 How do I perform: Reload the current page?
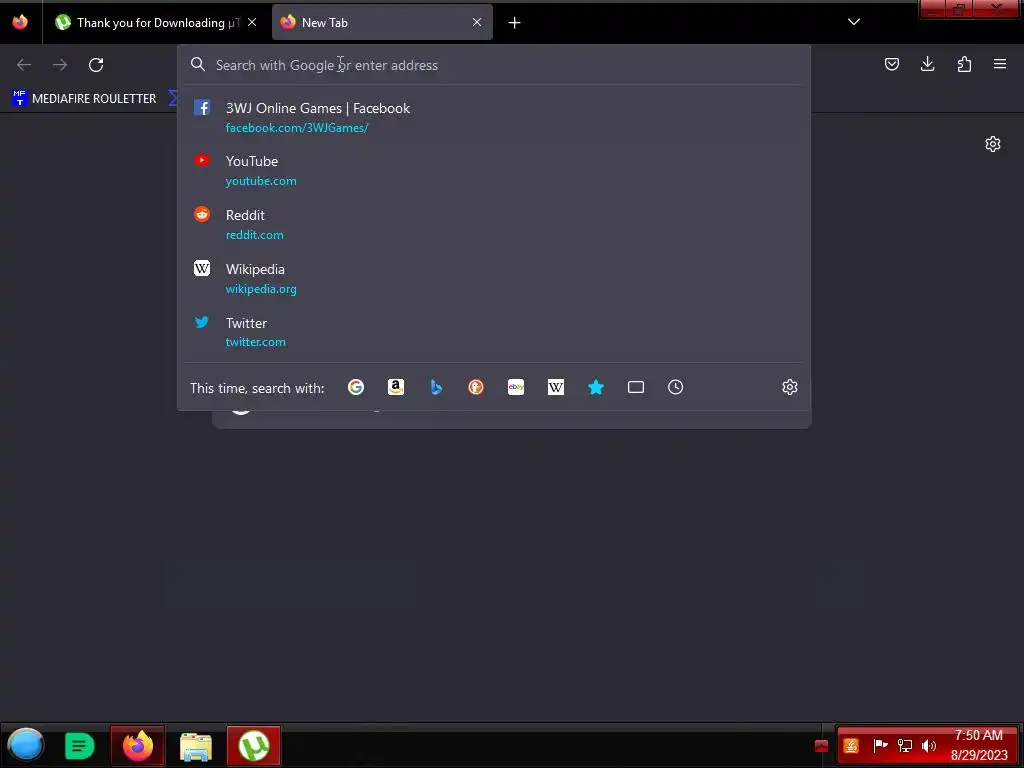point(96,65)
